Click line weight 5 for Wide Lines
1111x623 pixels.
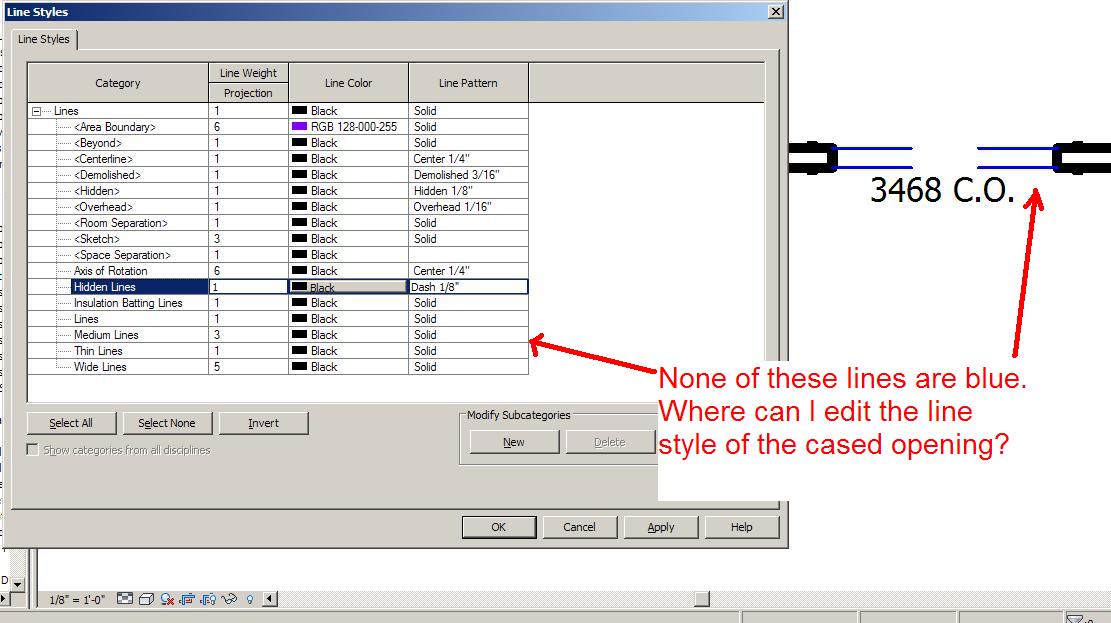(x=248, y=367)
